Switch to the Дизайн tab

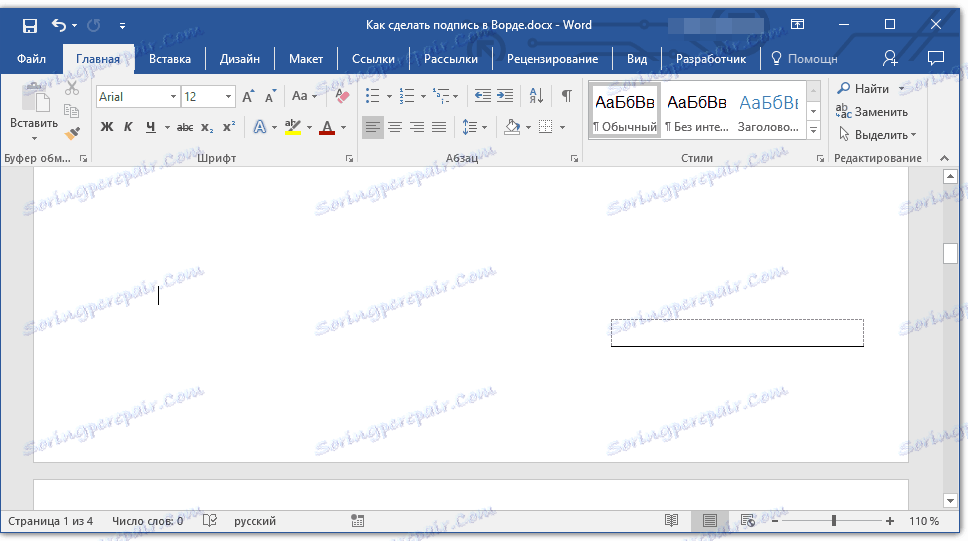[240, 59]
